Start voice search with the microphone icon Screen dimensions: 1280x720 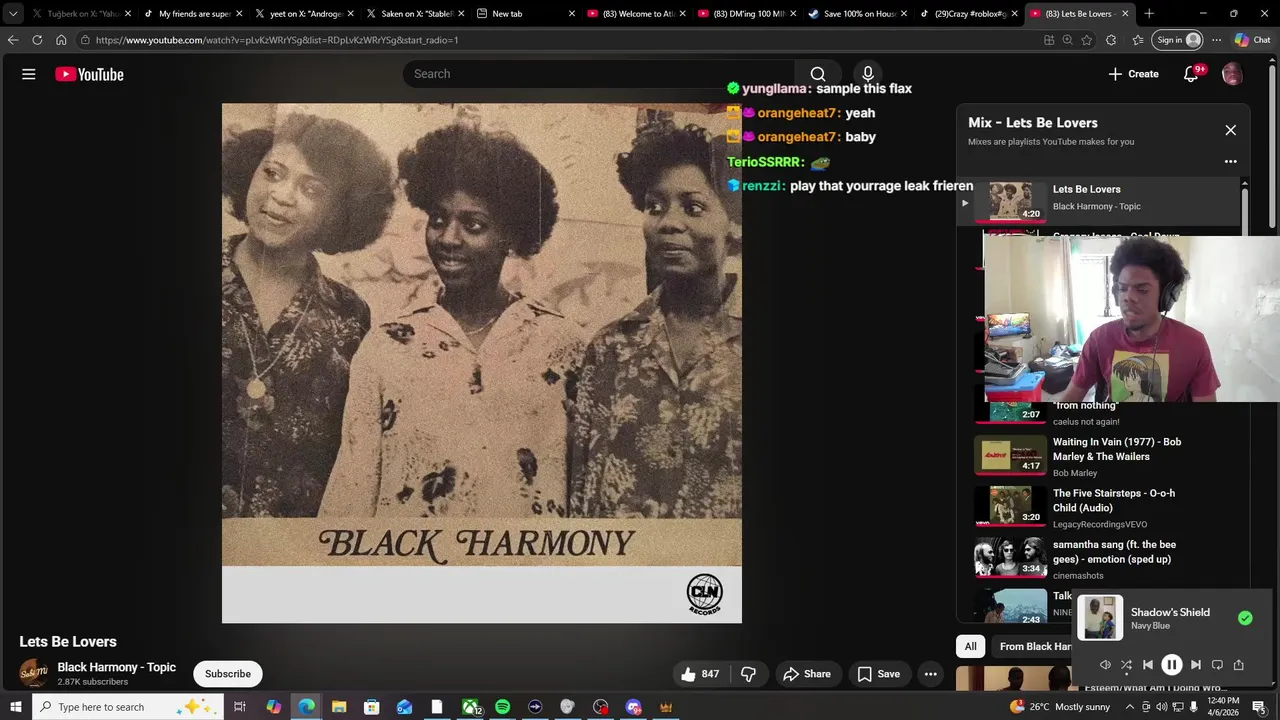[868, 74]
